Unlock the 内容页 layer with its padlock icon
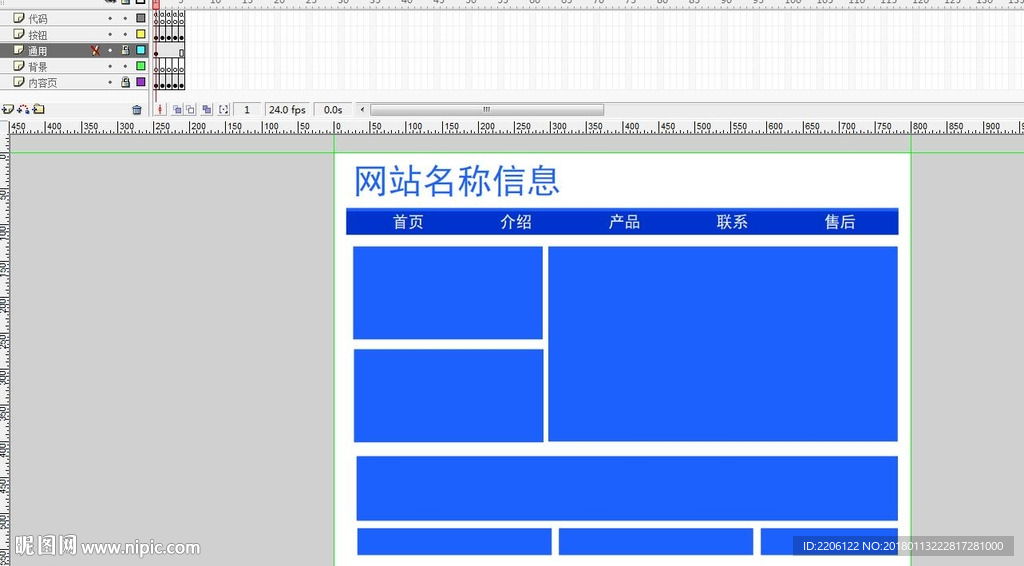The width and height of the screenshot is (1024, 566). coord(125,82)
